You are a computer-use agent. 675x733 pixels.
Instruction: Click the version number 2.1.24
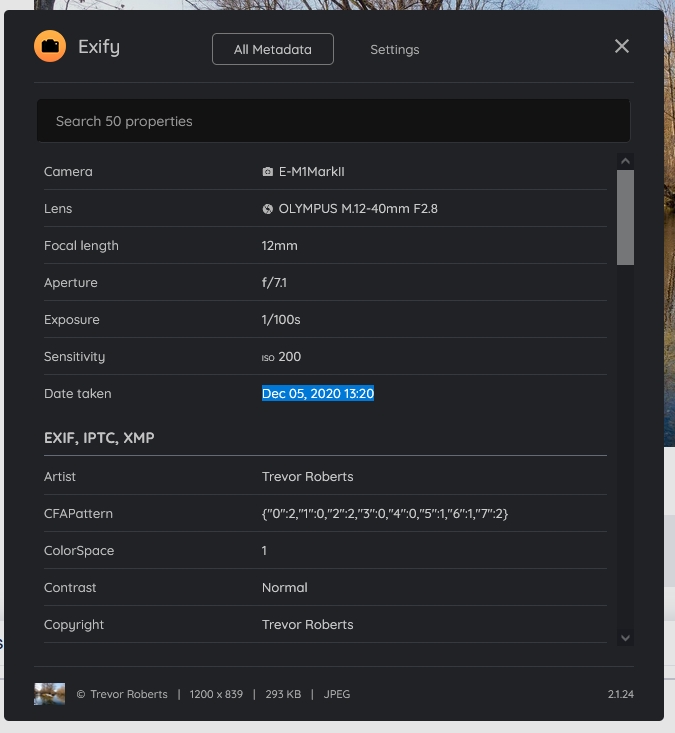point(620,694)
